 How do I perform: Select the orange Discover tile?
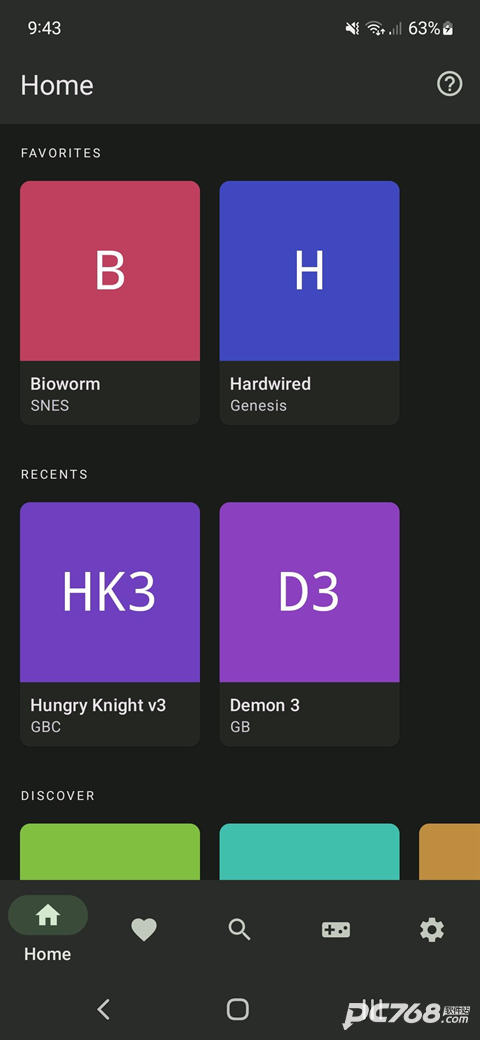450,852
